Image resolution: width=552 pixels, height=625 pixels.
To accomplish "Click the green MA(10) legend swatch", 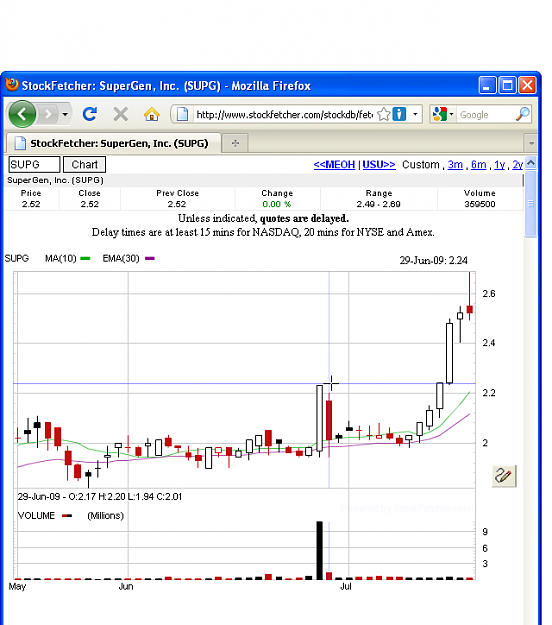I will pyautogui.click(x=85, y=258).
